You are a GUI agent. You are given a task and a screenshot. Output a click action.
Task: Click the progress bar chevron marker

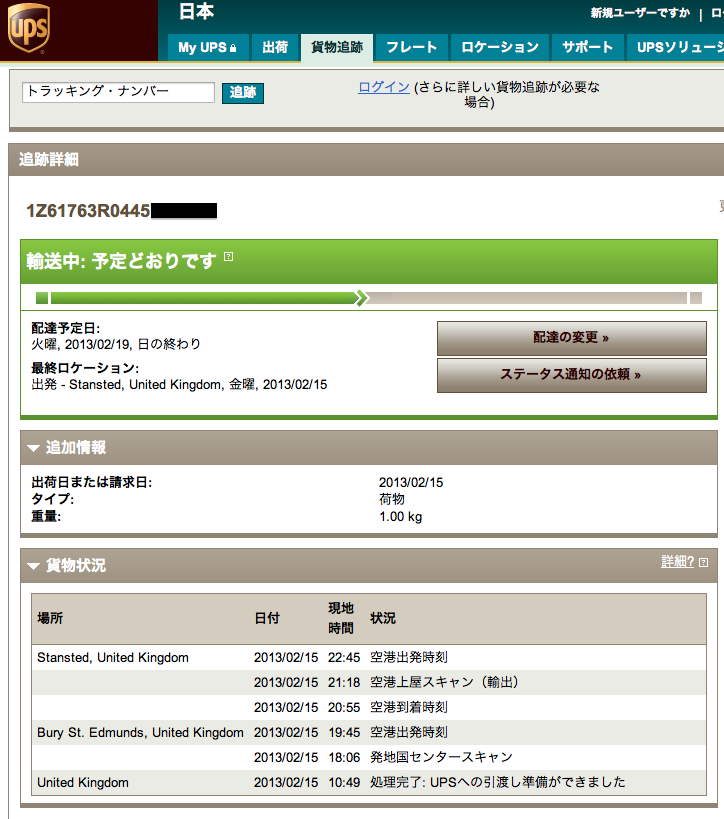pos(361,298)
